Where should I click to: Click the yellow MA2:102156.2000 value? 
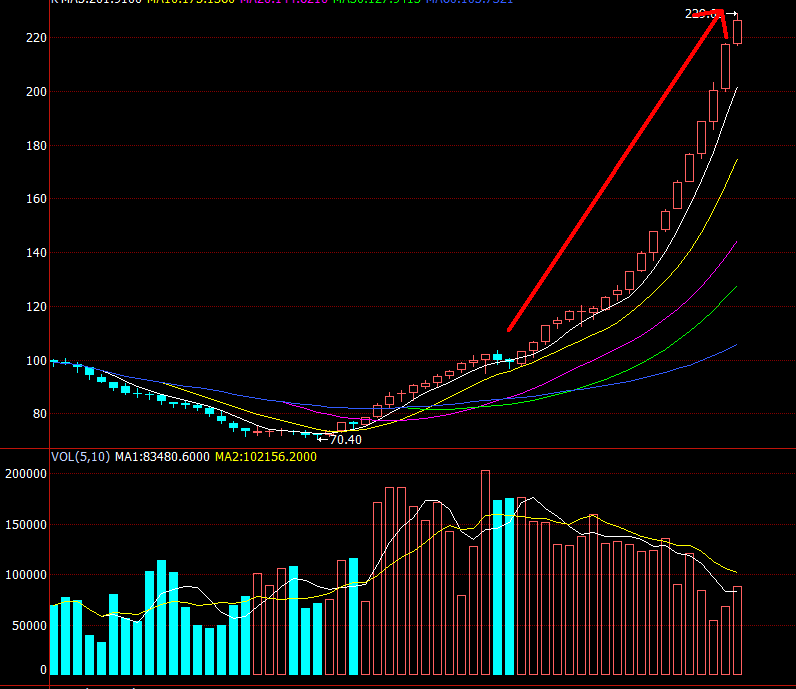point(266,457)
